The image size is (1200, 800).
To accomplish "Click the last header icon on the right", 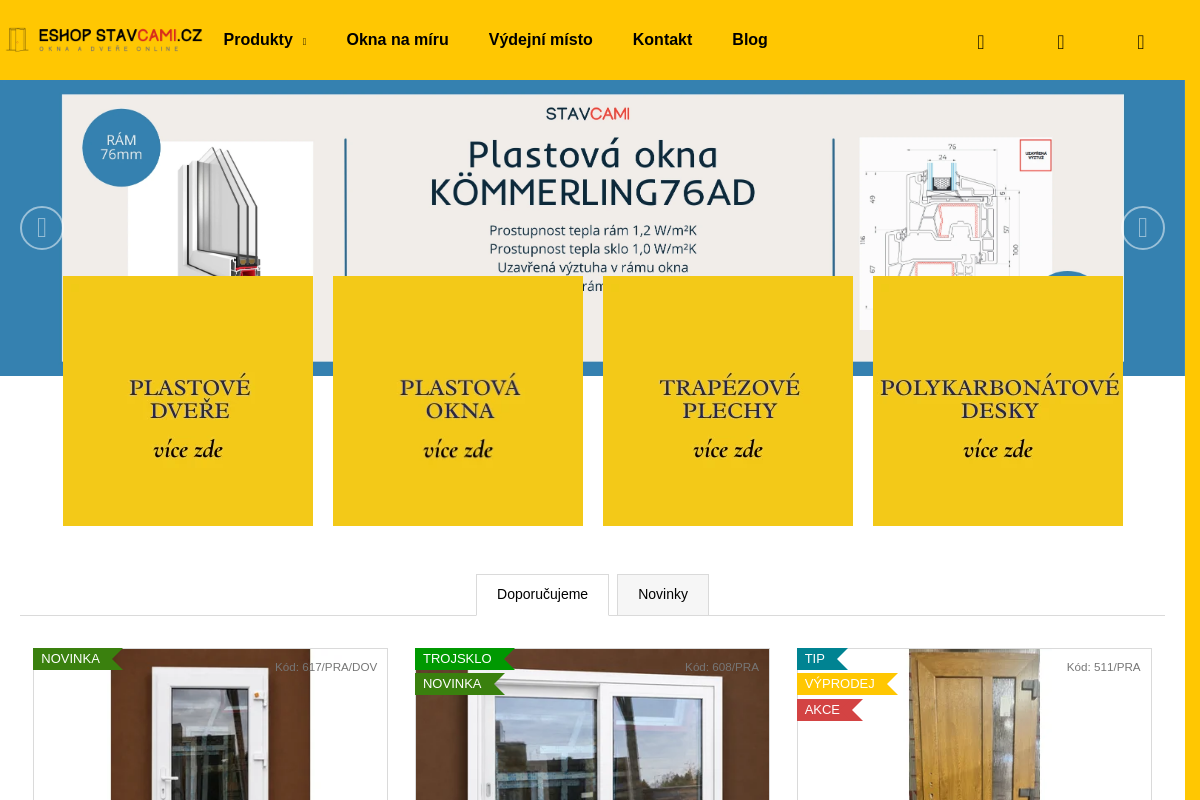I will (1141, 42).
